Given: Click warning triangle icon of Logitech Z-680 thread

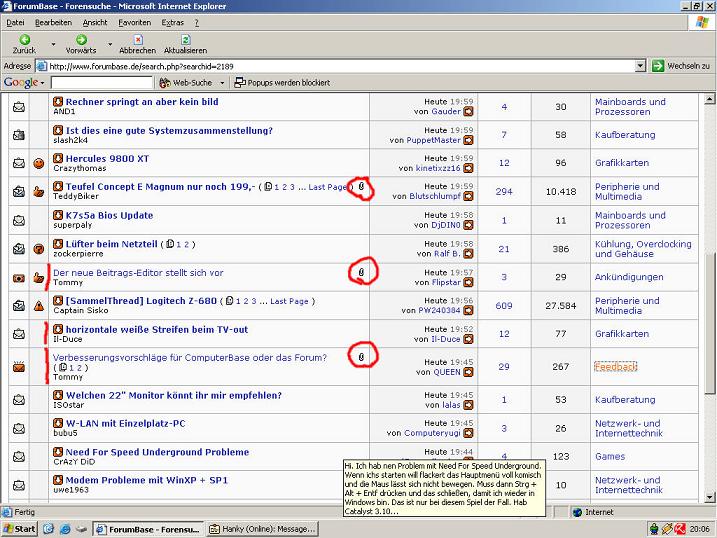Looking at the screenshot, I should coord(39,306).
